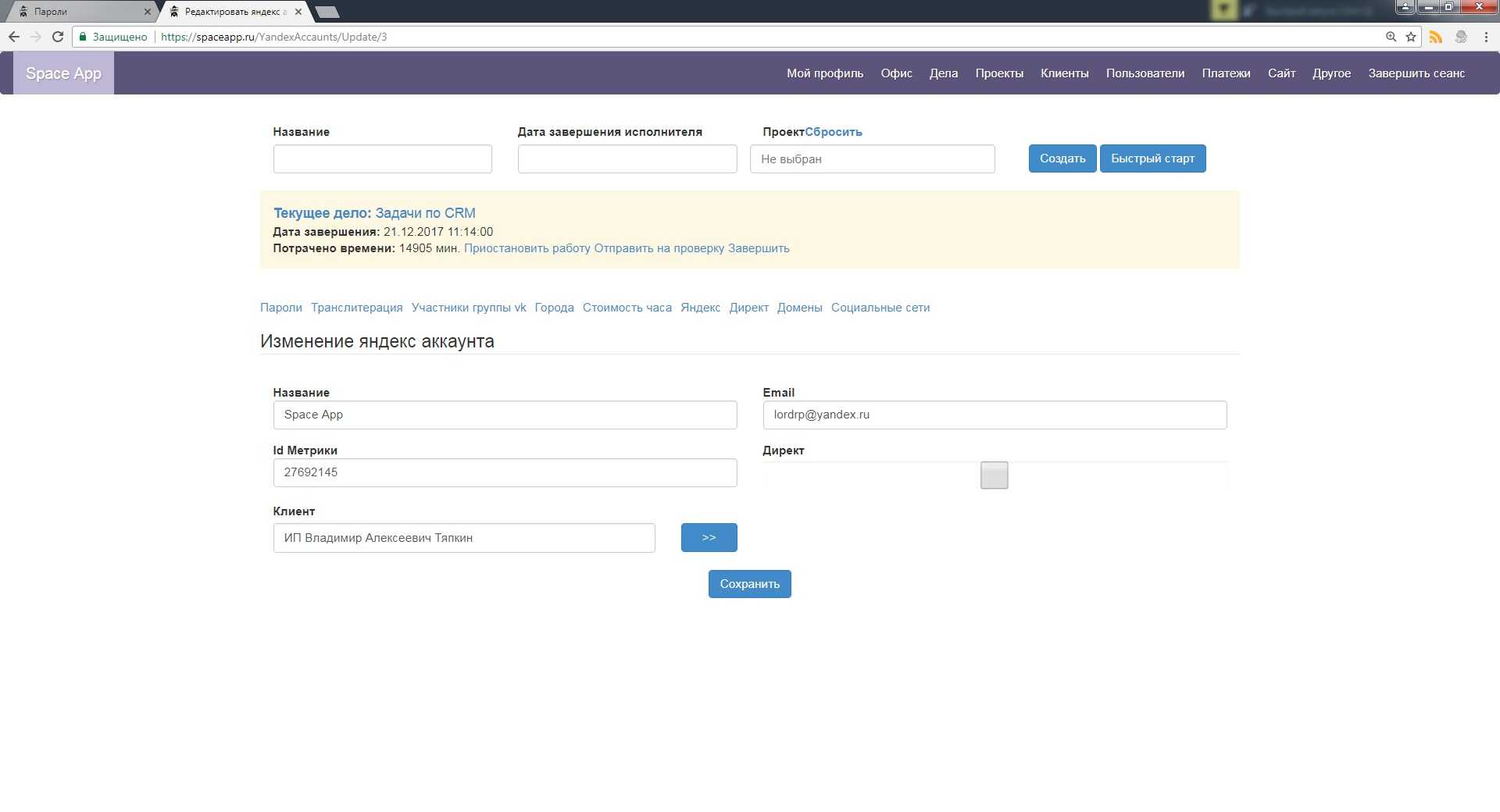Open Проекты in the top menu
The image size is (1500, 812).
click(998, 73)
